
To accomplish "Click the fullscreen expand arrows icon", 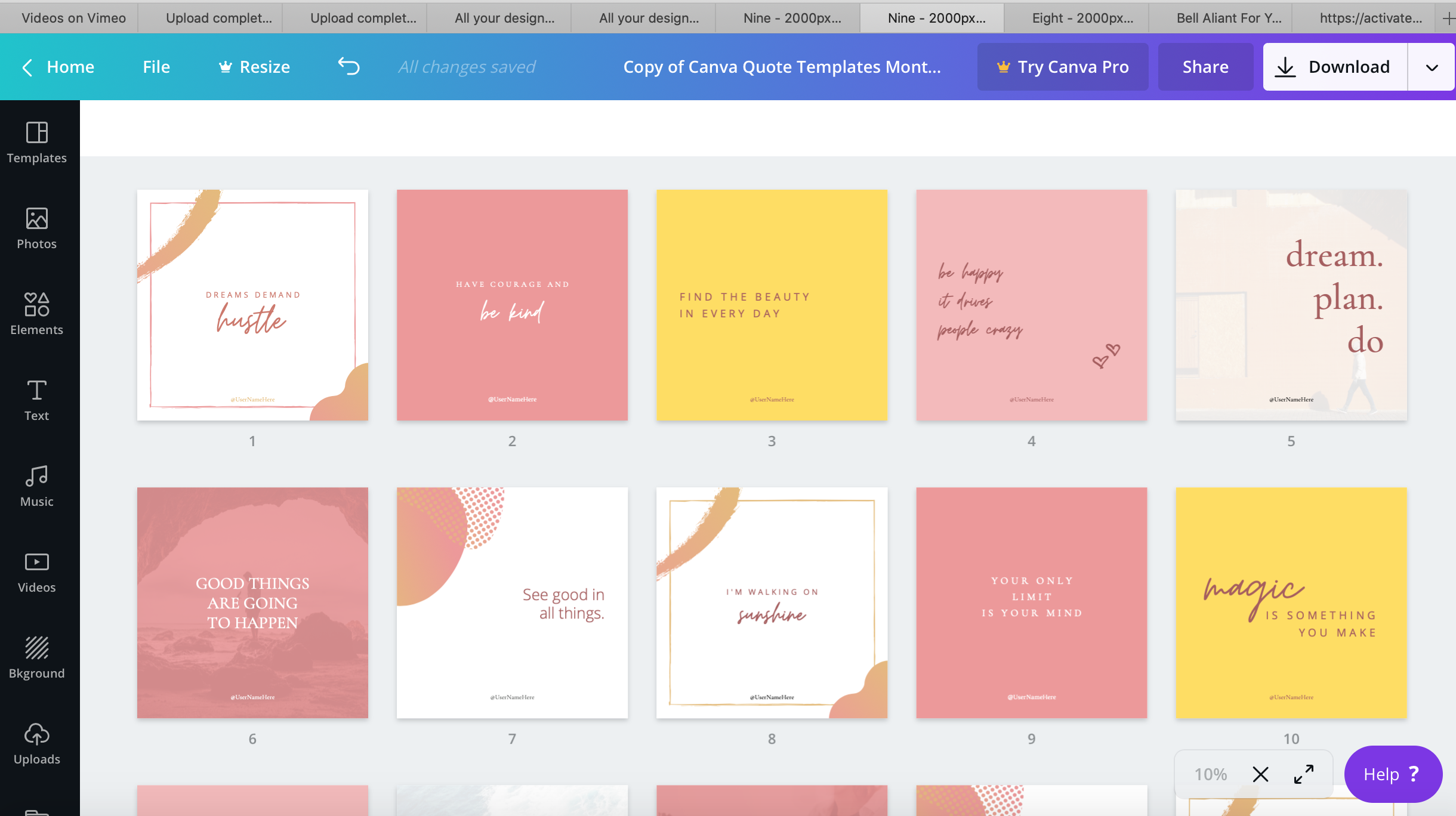I will pyautogui.click(x=1304, y=774).
